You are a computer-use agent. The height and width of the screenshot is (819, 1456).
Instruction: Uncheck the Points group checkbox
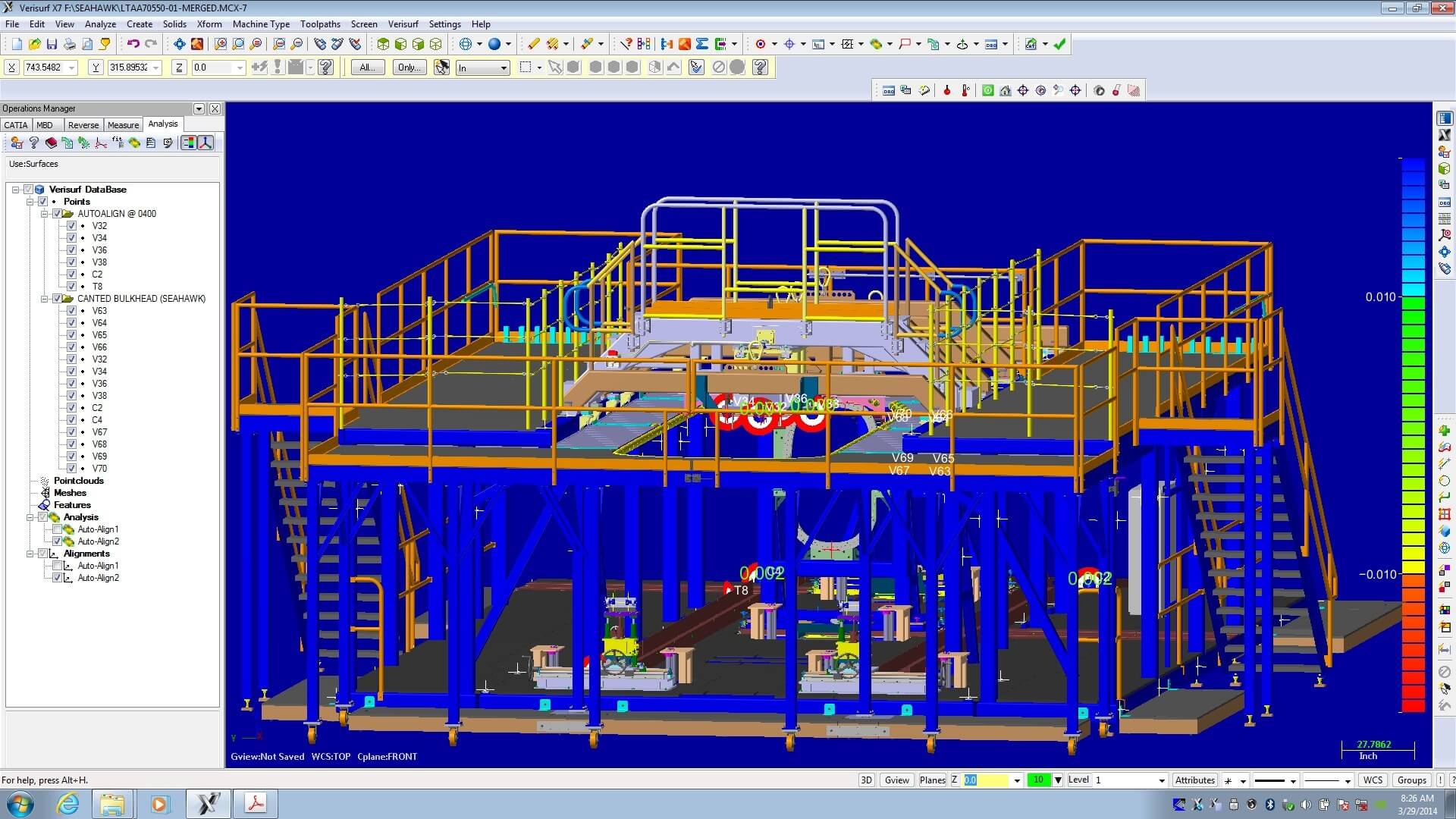pyautogui.click(x=43, y=202)
